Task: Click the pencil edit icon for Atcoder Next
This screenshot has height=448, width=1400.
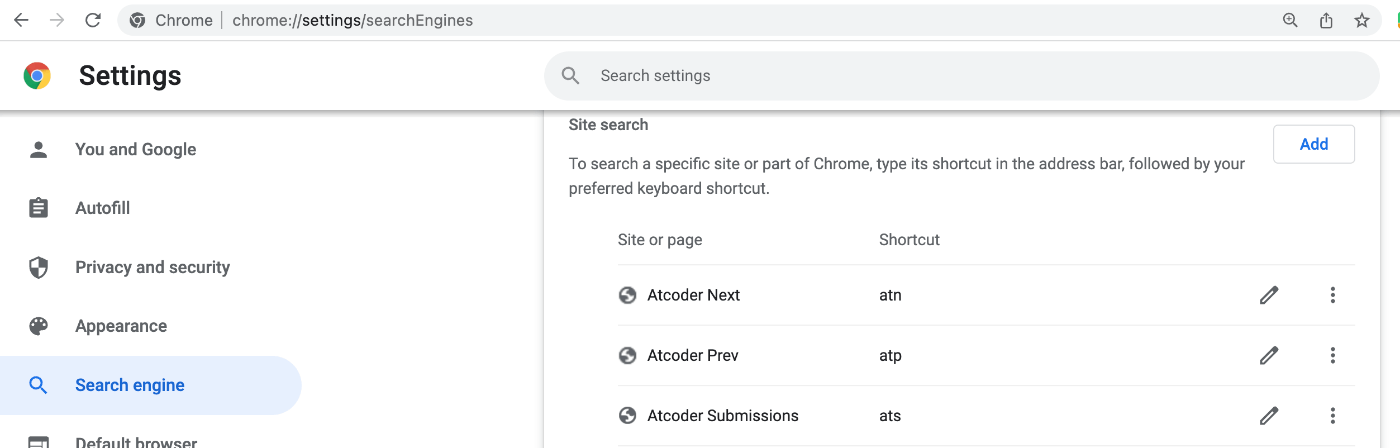Action: [x=1269, y=295]
